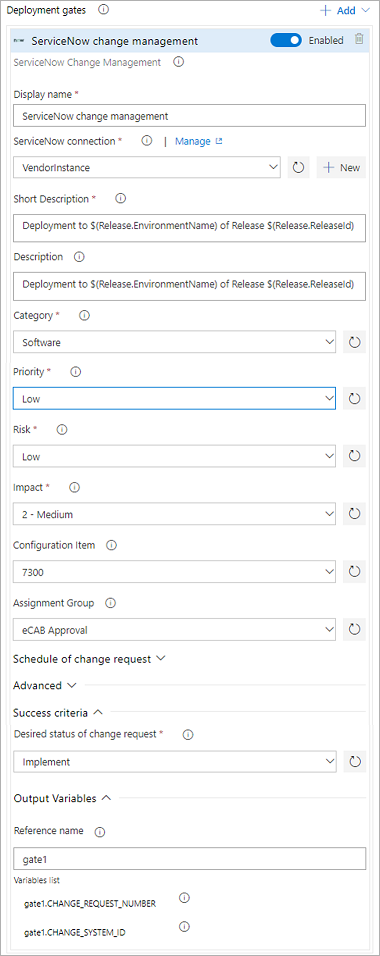The image size is (380, 956).
Task: Open the Risk dropdown
Action: [x=174, y=456]
